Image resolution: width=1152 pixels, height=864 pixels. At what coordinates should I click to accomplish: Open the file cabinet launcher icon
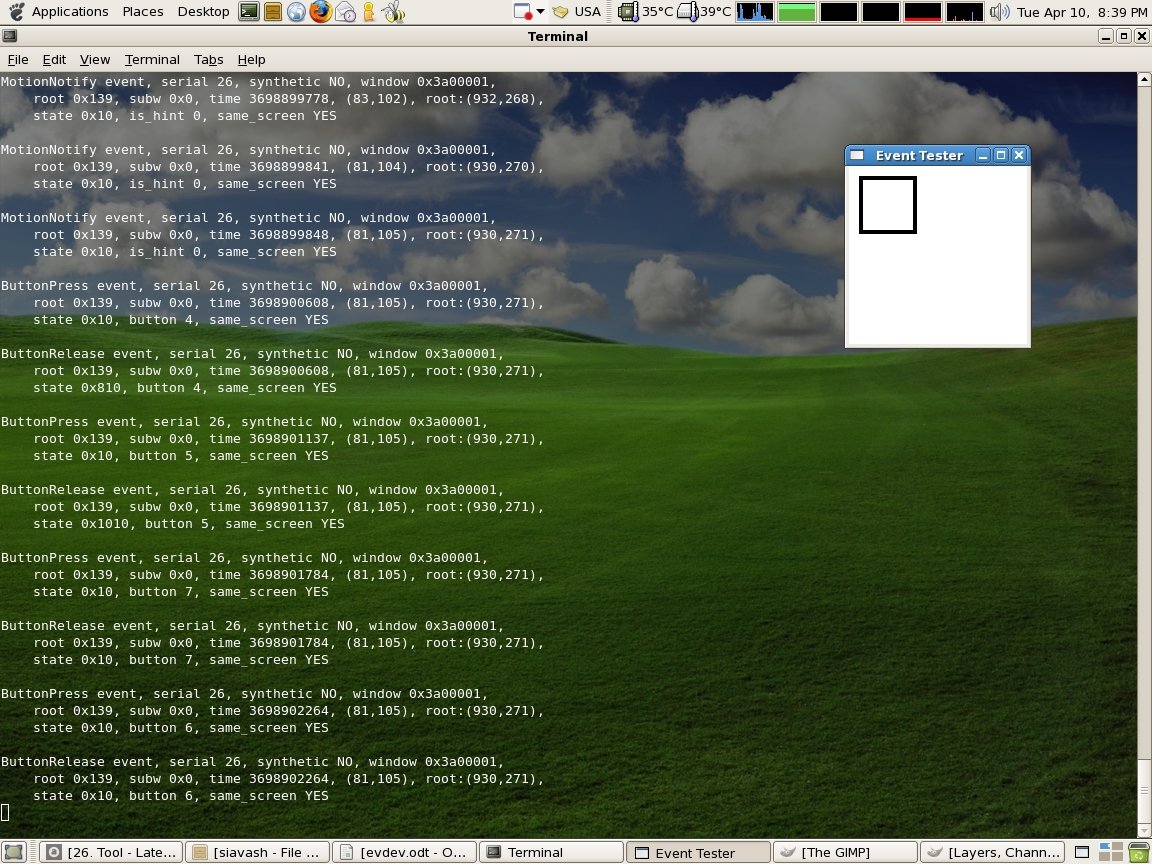(x=273, y=12)
